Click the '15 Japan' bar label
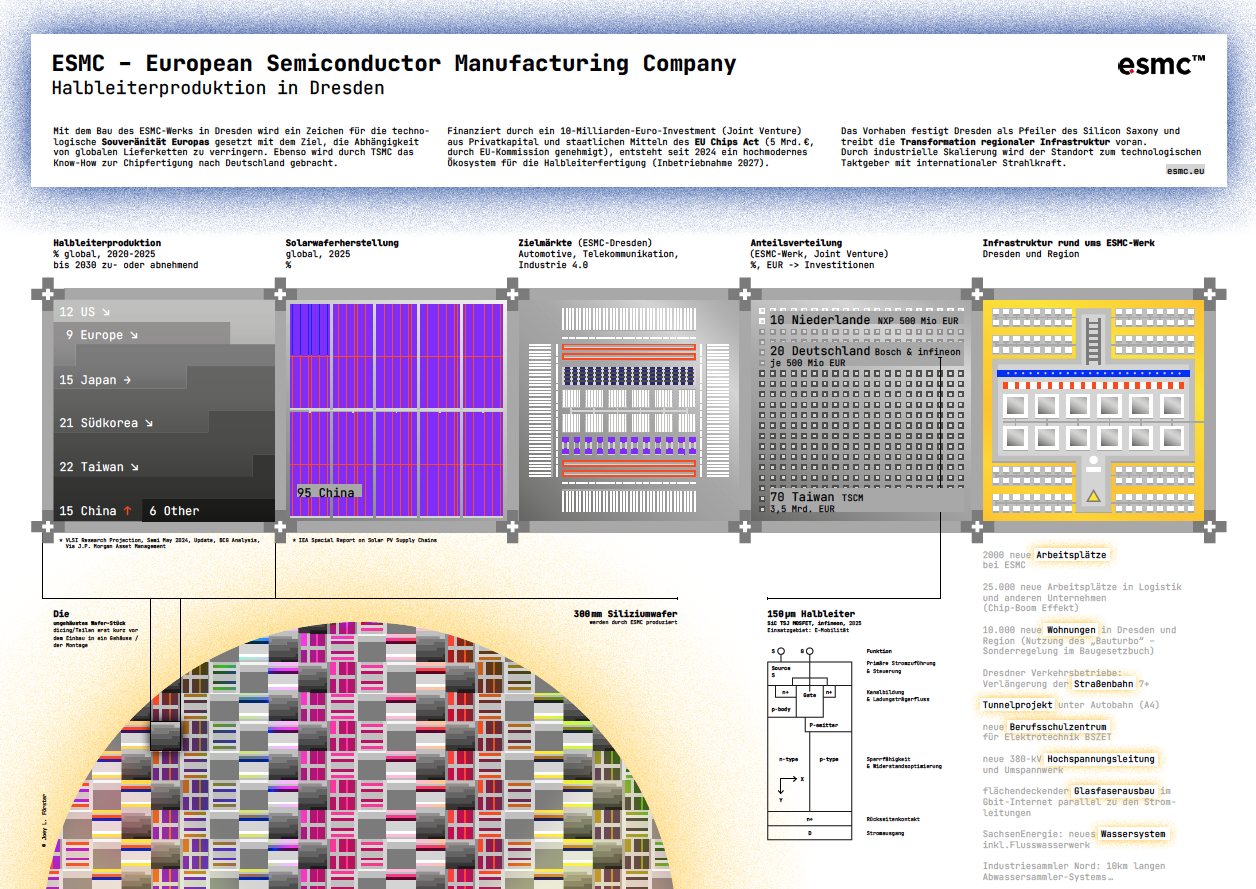The height and width of the screenshot is (889, 1256). click(x=95, y=380)
